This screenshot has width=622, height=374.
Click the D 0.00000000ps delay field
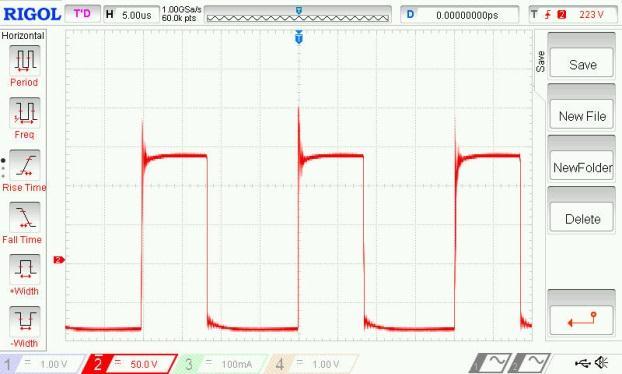click(460, 15)
